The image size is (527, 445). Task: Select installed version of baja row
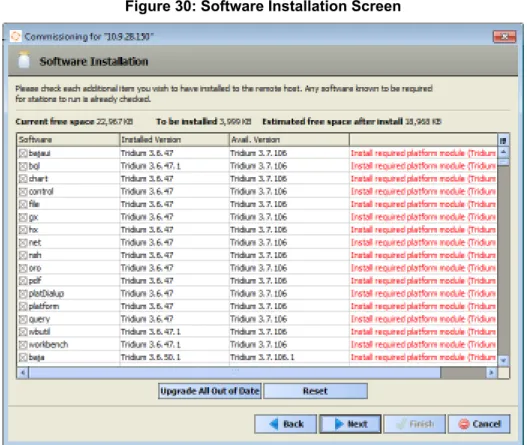[x=151, y=358]
